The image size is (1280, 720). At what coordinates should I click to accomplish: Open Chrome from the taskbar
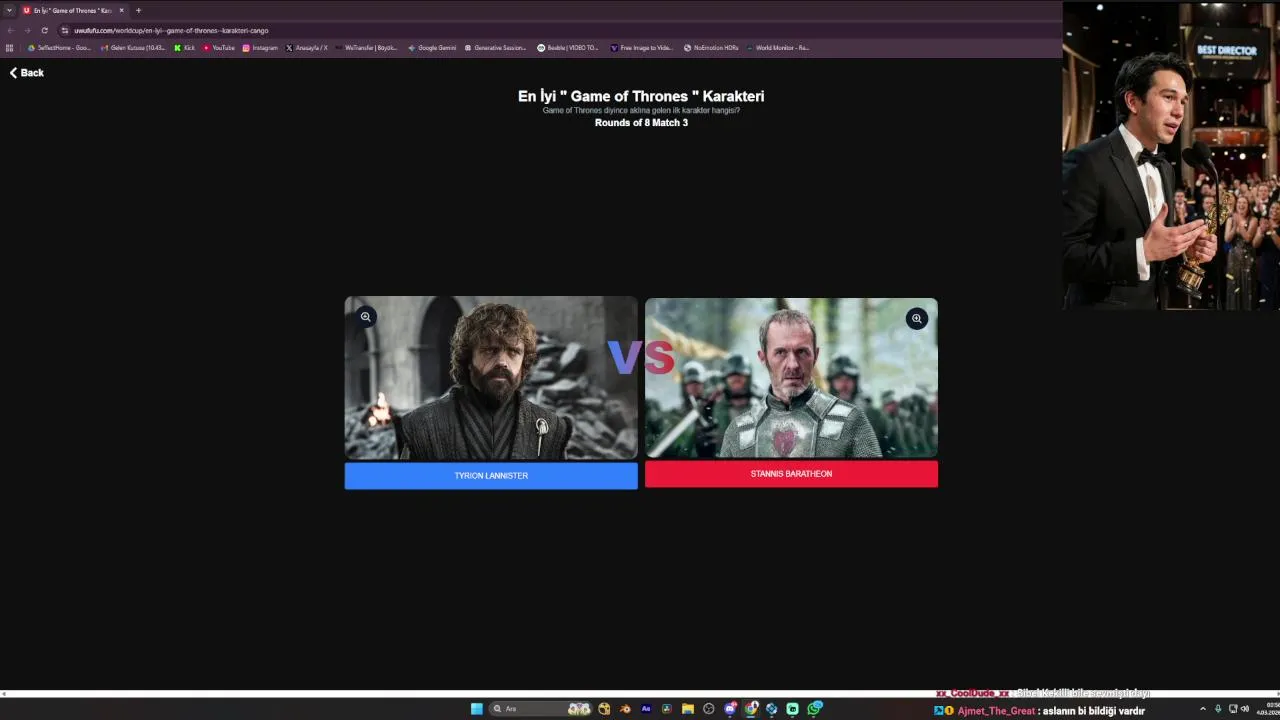click(751, 709)
